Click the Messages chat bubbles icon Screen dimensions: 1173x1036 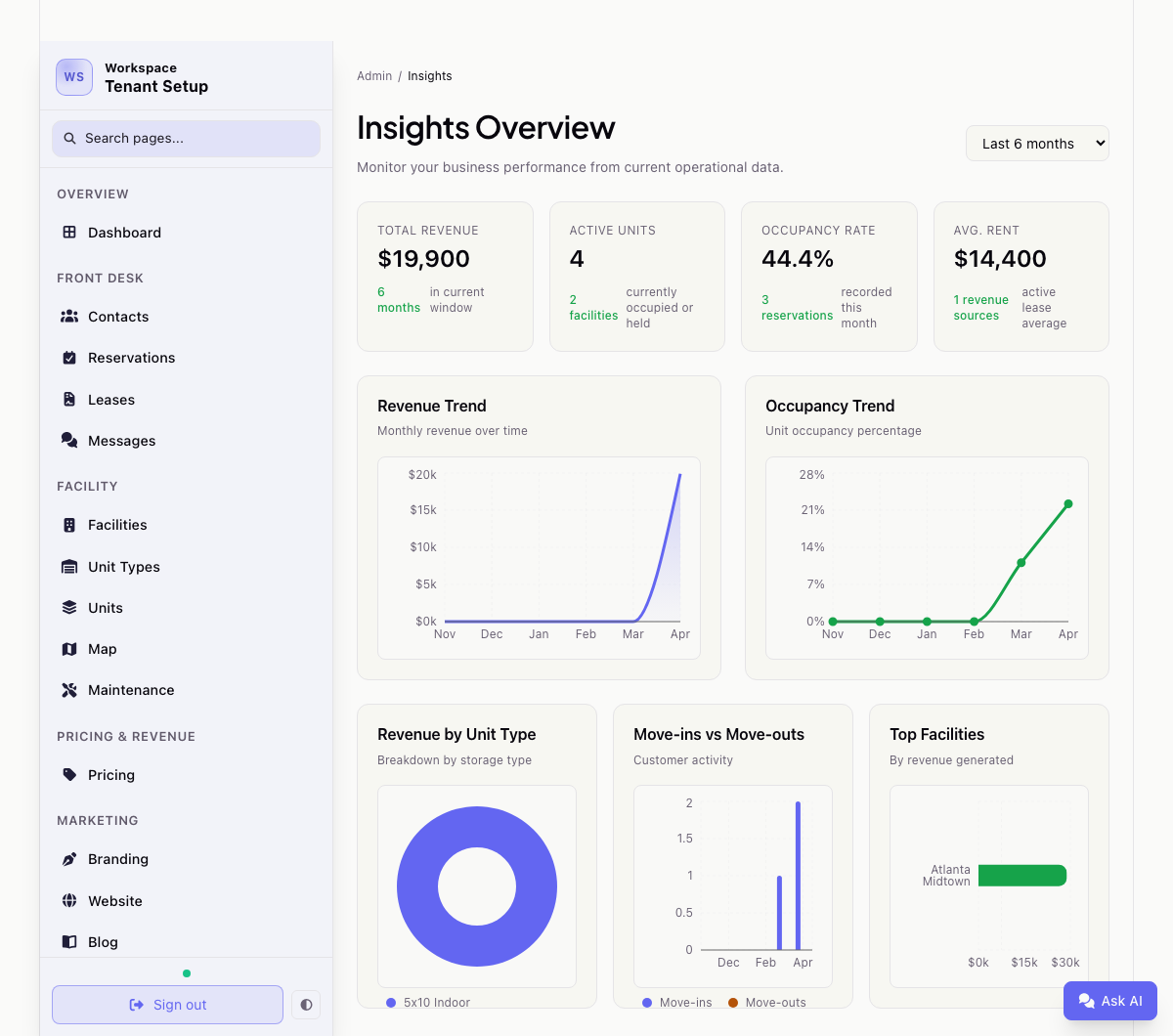coord(69,441)
